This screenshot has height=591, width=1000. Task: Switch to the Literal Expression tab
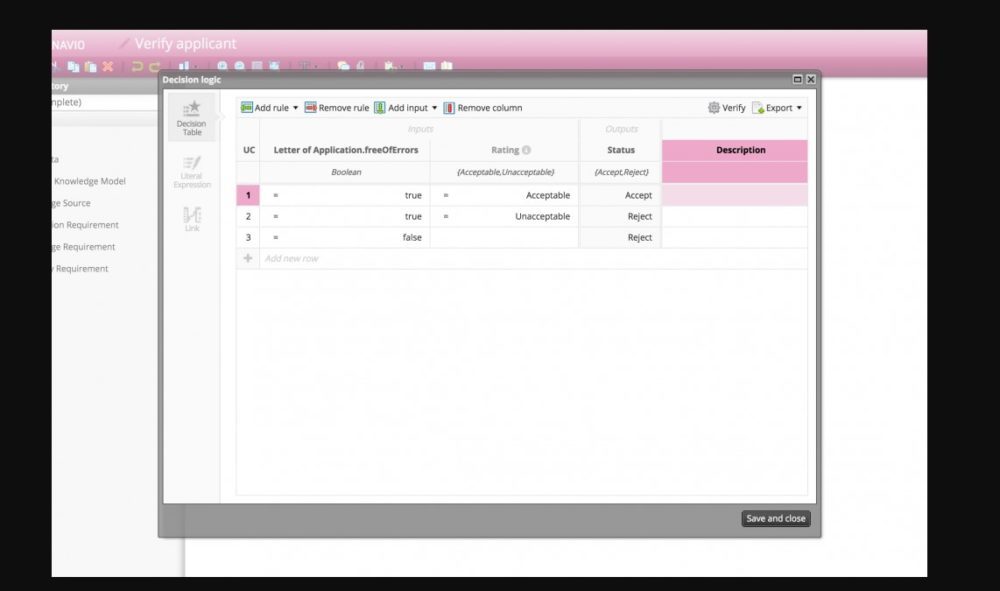point(192,171)
